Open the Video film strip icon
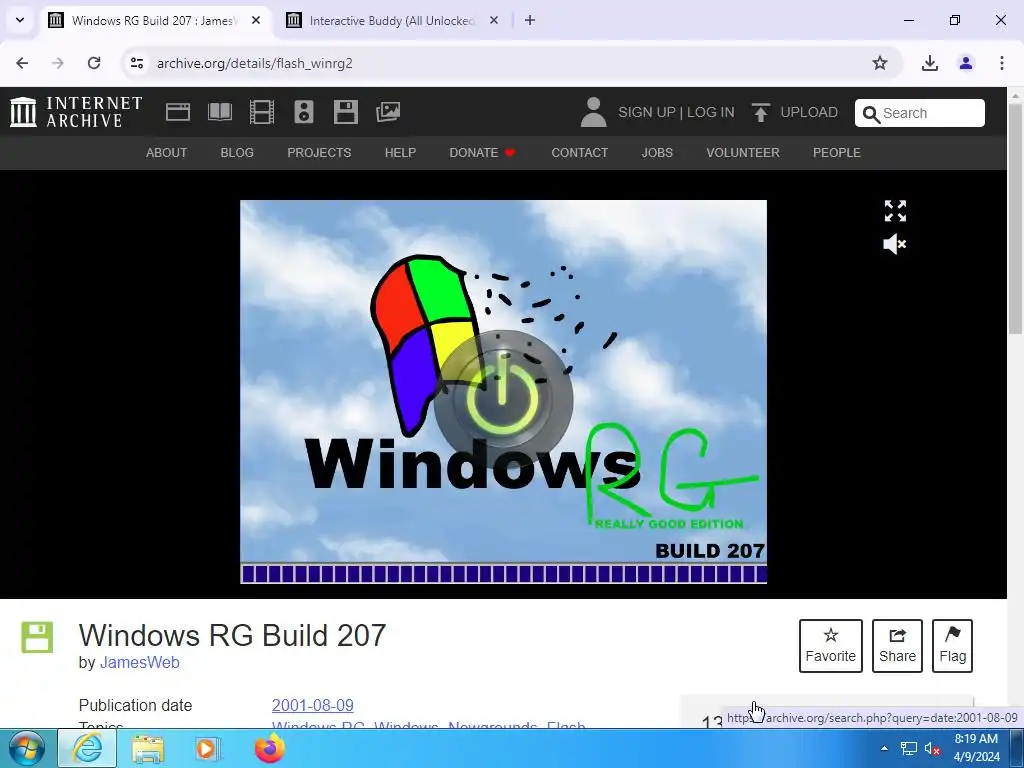 point(262,112)
